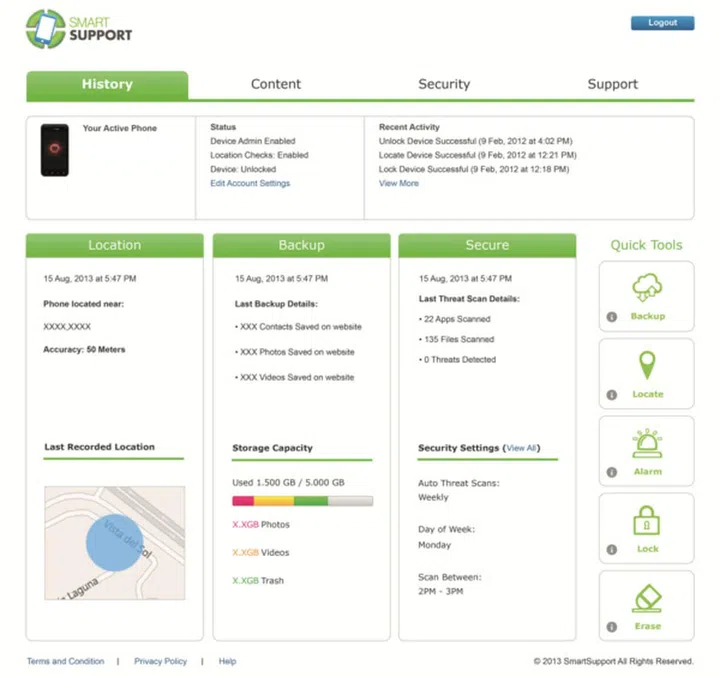
Task: Click the Lock padlock icon in Quick Tools
Action: 647,520
